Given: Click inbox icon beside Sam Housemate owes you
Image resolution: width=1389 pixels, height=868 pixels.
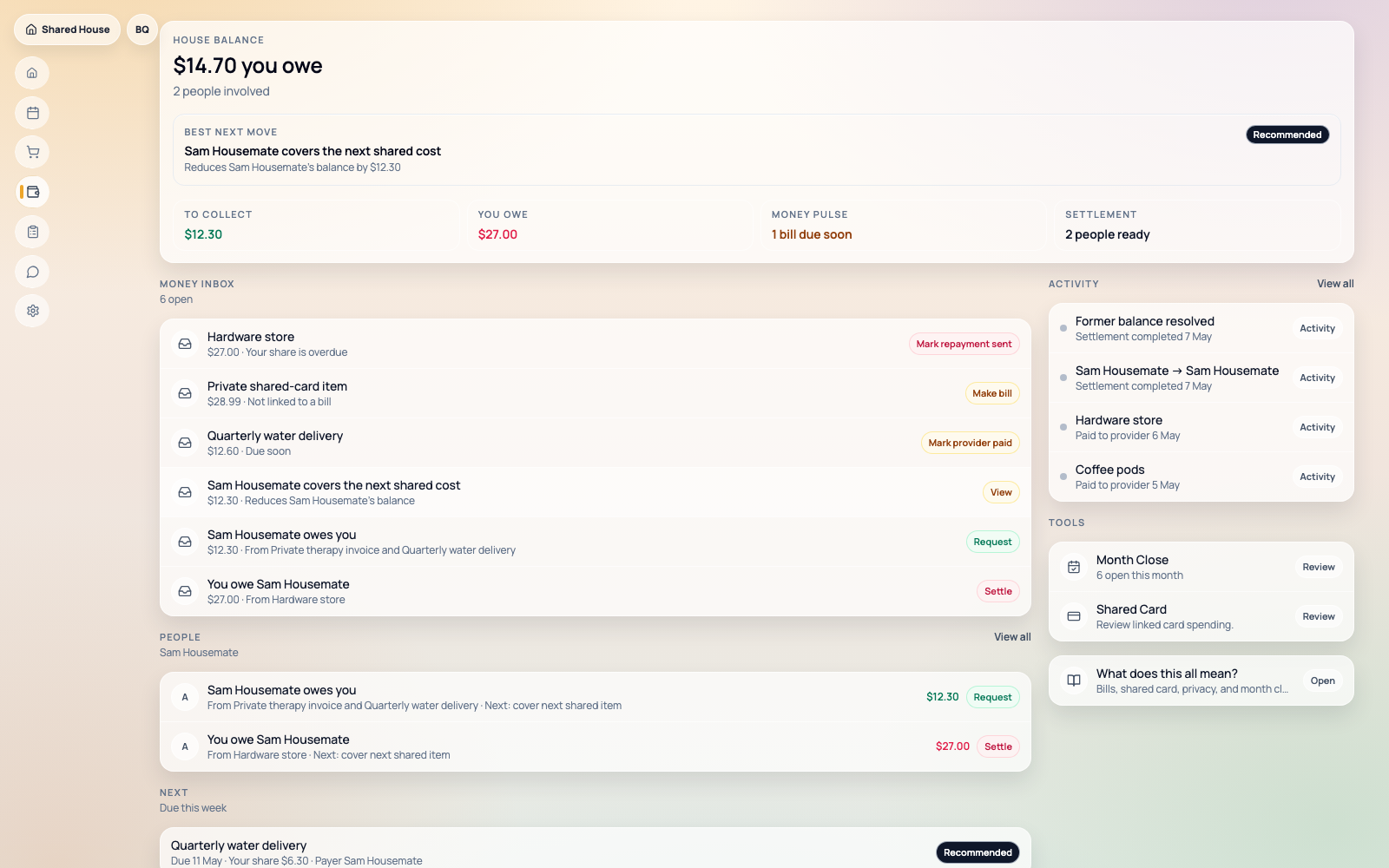Looking at the screenshot, I should point(185,542).
